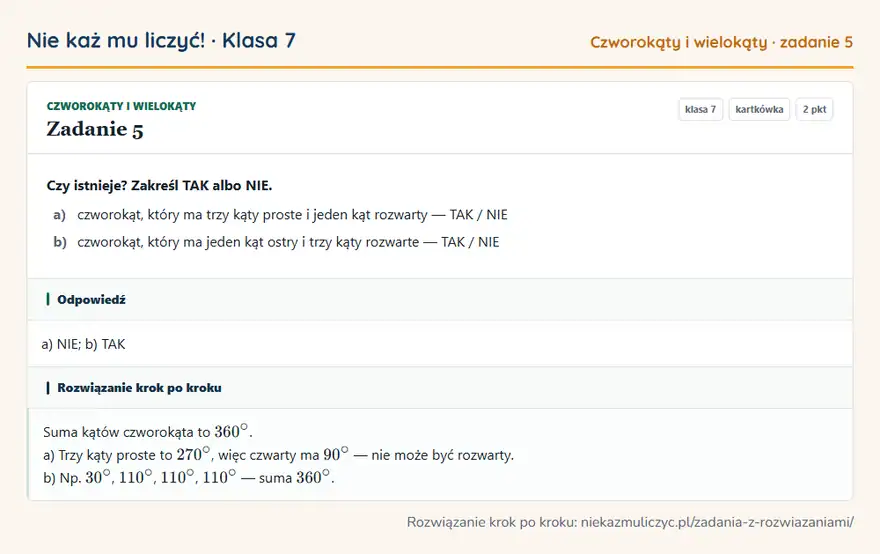Click the 'Czworokąty i wielokąty · zadanie 5' header
This screenshot has width=880, height=554.
click(x=721, y=42)
